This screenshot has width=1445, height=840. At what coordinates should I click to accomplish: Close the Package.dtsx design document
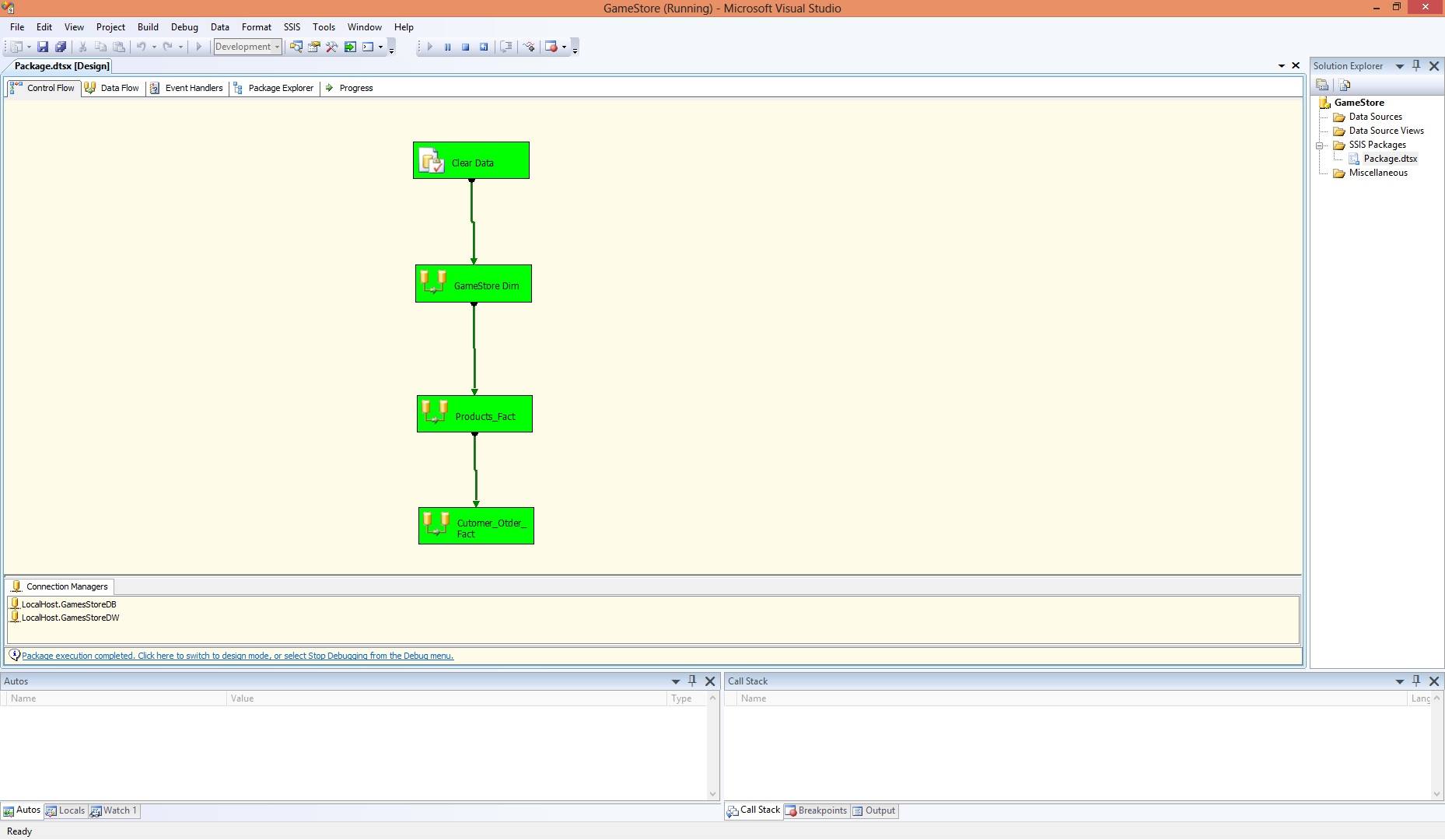click(1296, 66)
